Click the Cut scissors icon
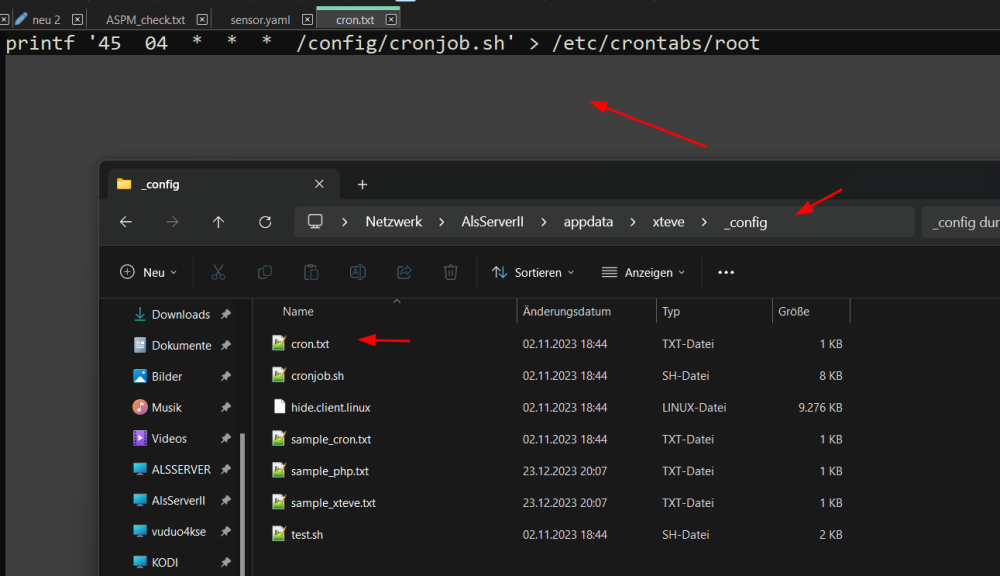The width and height of the screenshot is (1000, 576). [x=218, y=272]
